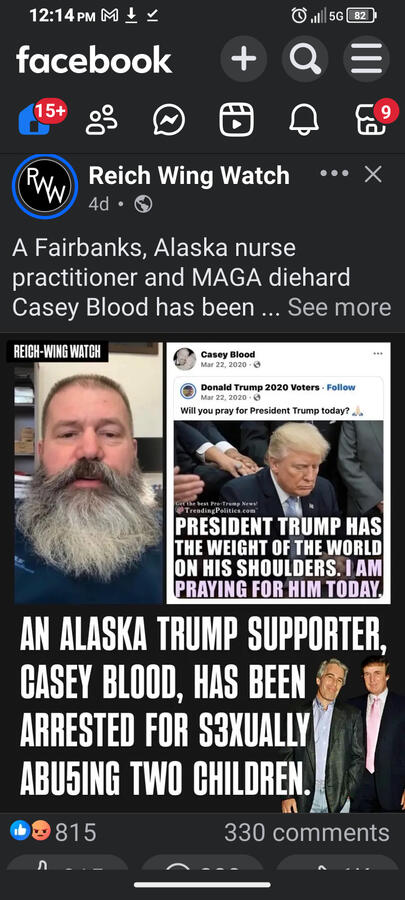This screenshot has height=900, width=405.
Task: Open Messenger icon
Action: click(x=169, y=120)
